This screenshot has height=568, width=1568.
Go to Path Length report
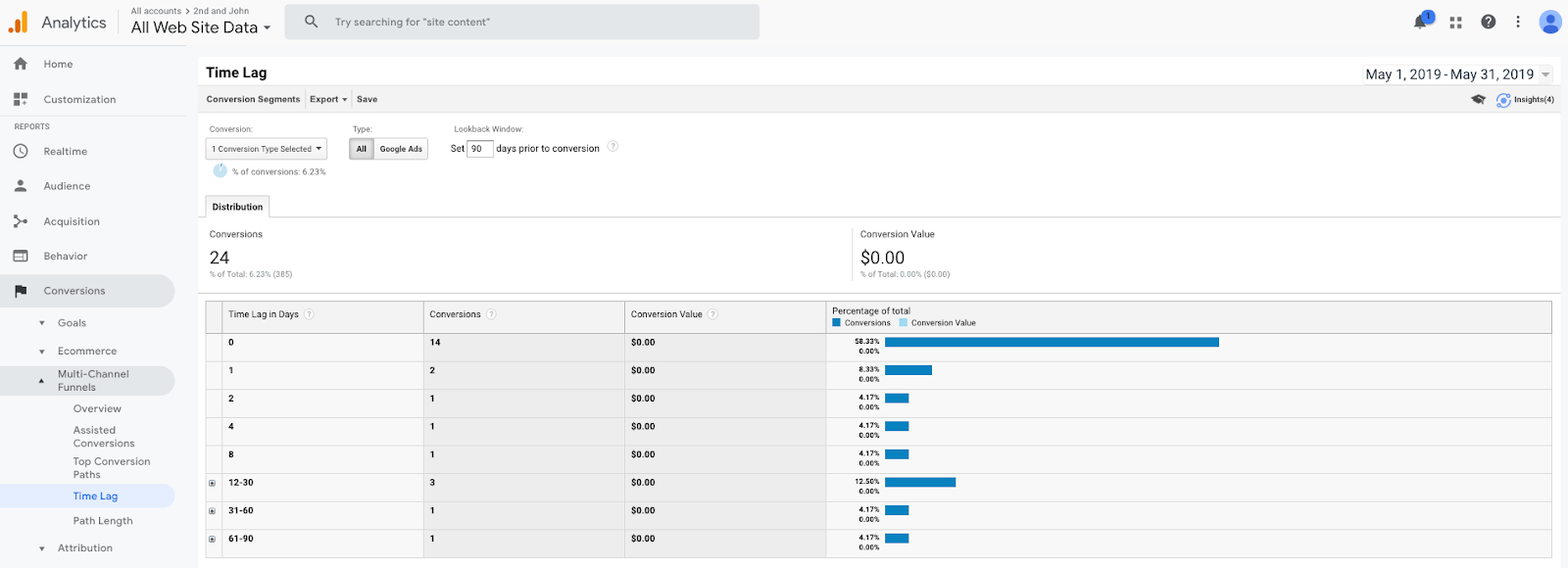(x=103, y=521)
